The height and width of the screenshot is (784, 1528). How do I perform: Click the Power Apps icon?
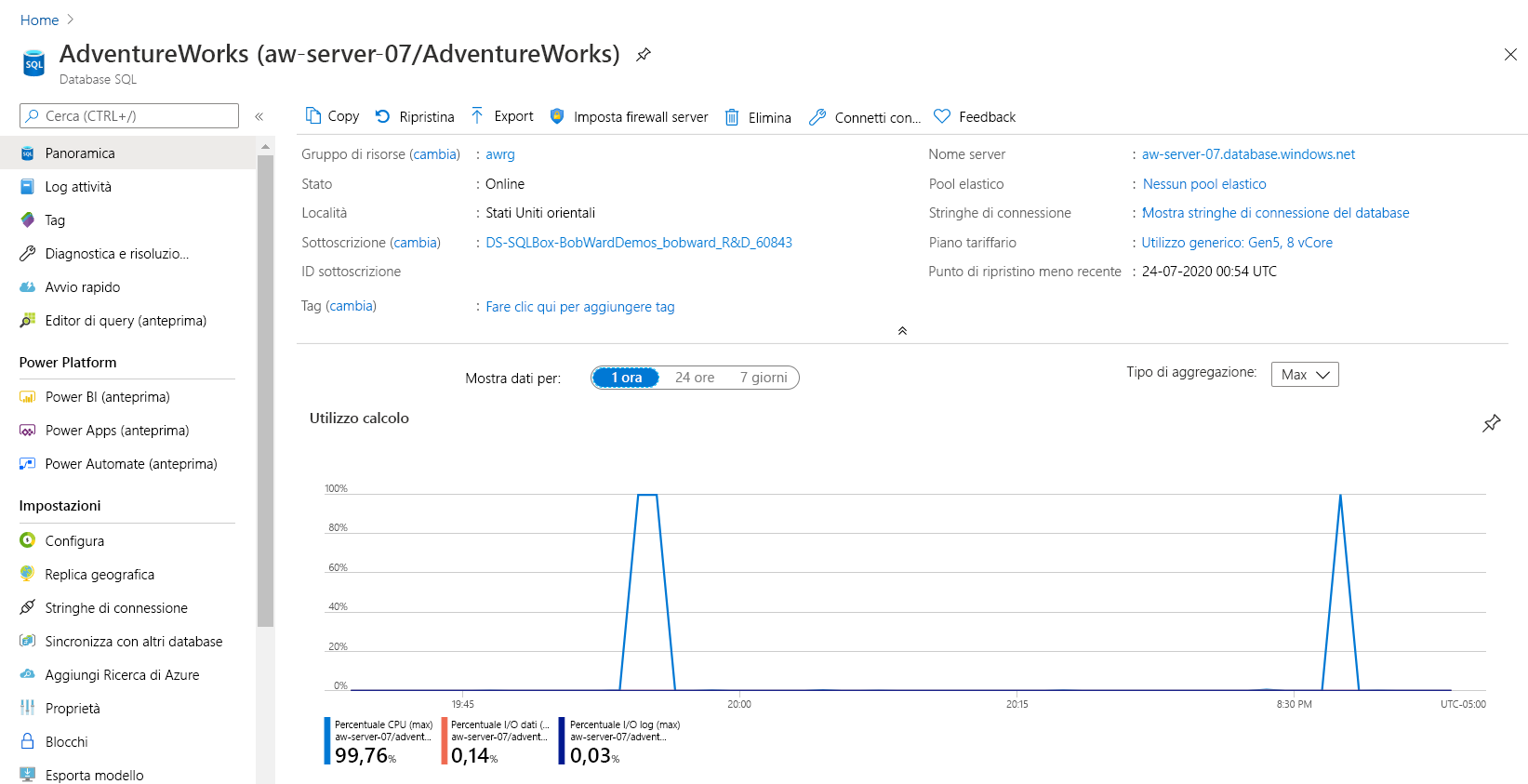click(x=28, y=431)
